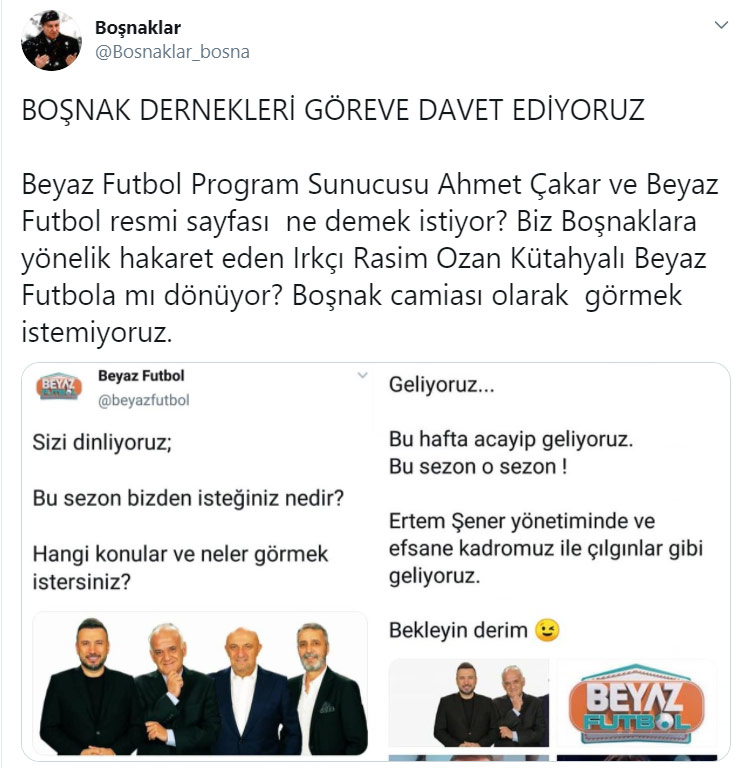This screenshot has height=768, width=739.
Task: Click the 'Ertem Şener yönetiminde' paragraph
Action: pos(546,549)
